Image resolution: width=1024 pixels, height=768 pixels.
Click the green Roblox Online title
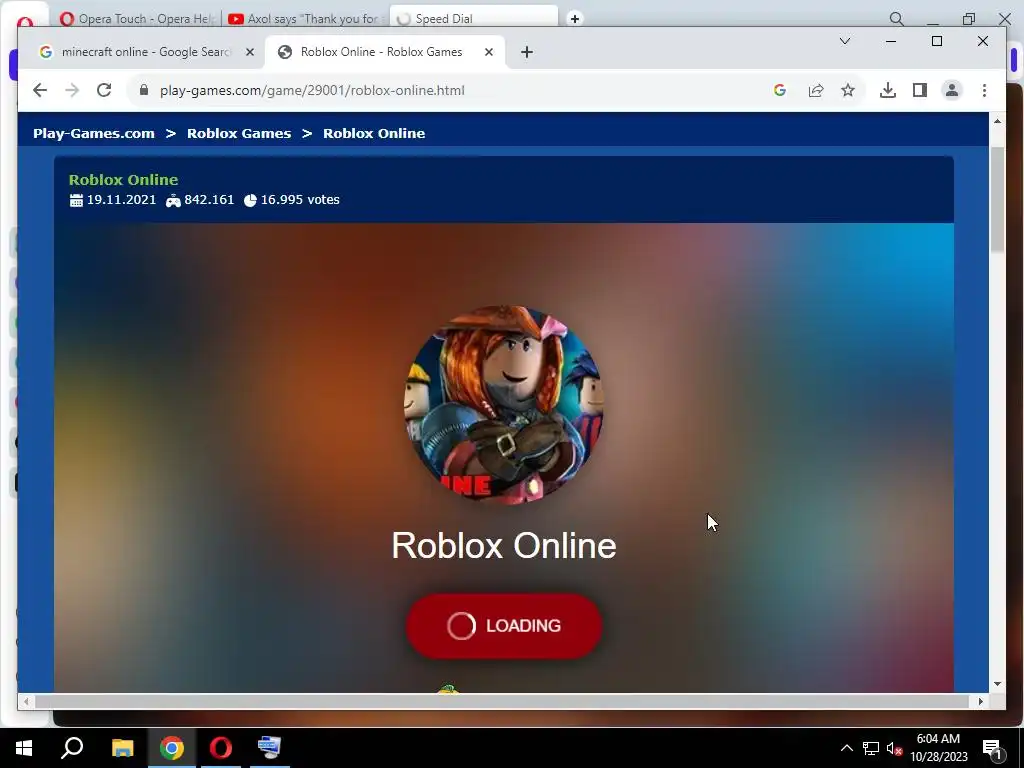123,180
